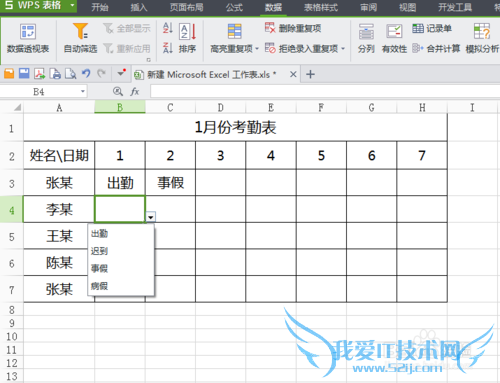The width and height of the screenshot is (500, 383).
Task: Sort descending with the Z-A icon
Action: (168, 48)
